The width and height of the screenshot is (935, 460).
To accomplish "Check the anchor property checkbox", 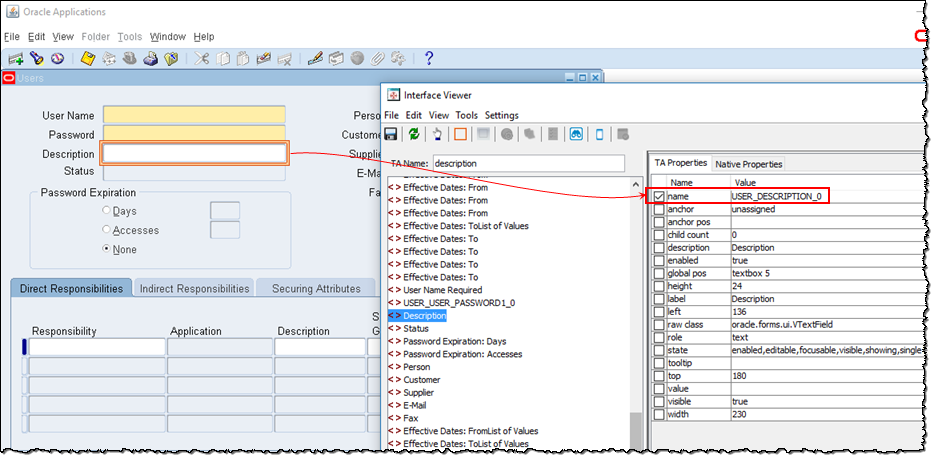I will point(659,209).
